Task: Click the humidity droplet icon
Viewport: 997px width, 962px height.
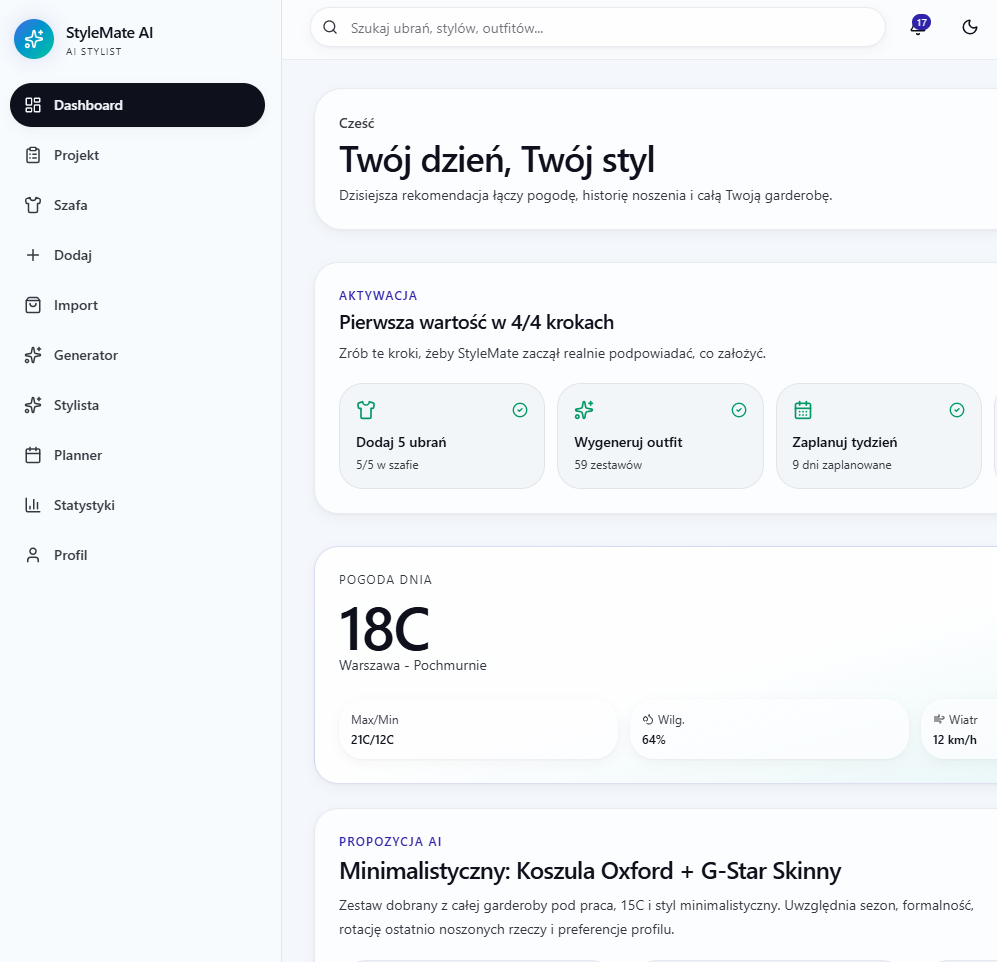Action: pos(648,720)
